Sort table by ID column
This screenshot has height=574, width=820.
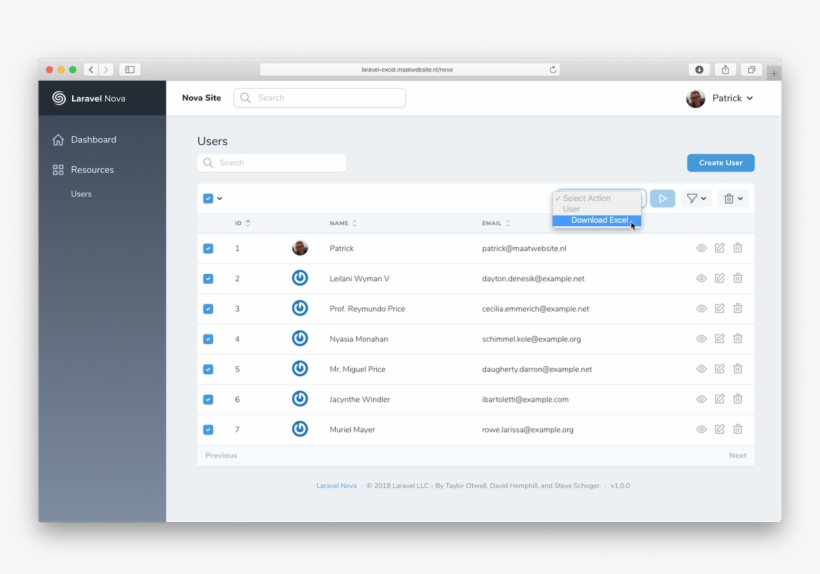tap(243, 223)
